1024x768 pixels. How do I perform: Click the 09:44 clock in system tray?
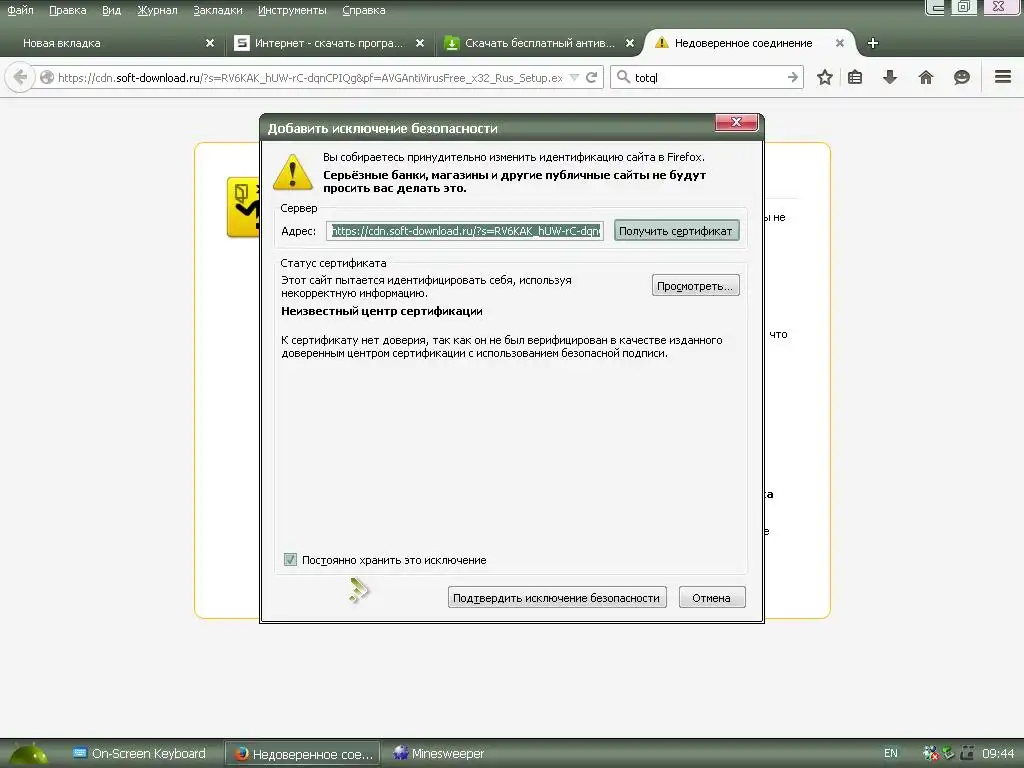click(x=998, y=753)
